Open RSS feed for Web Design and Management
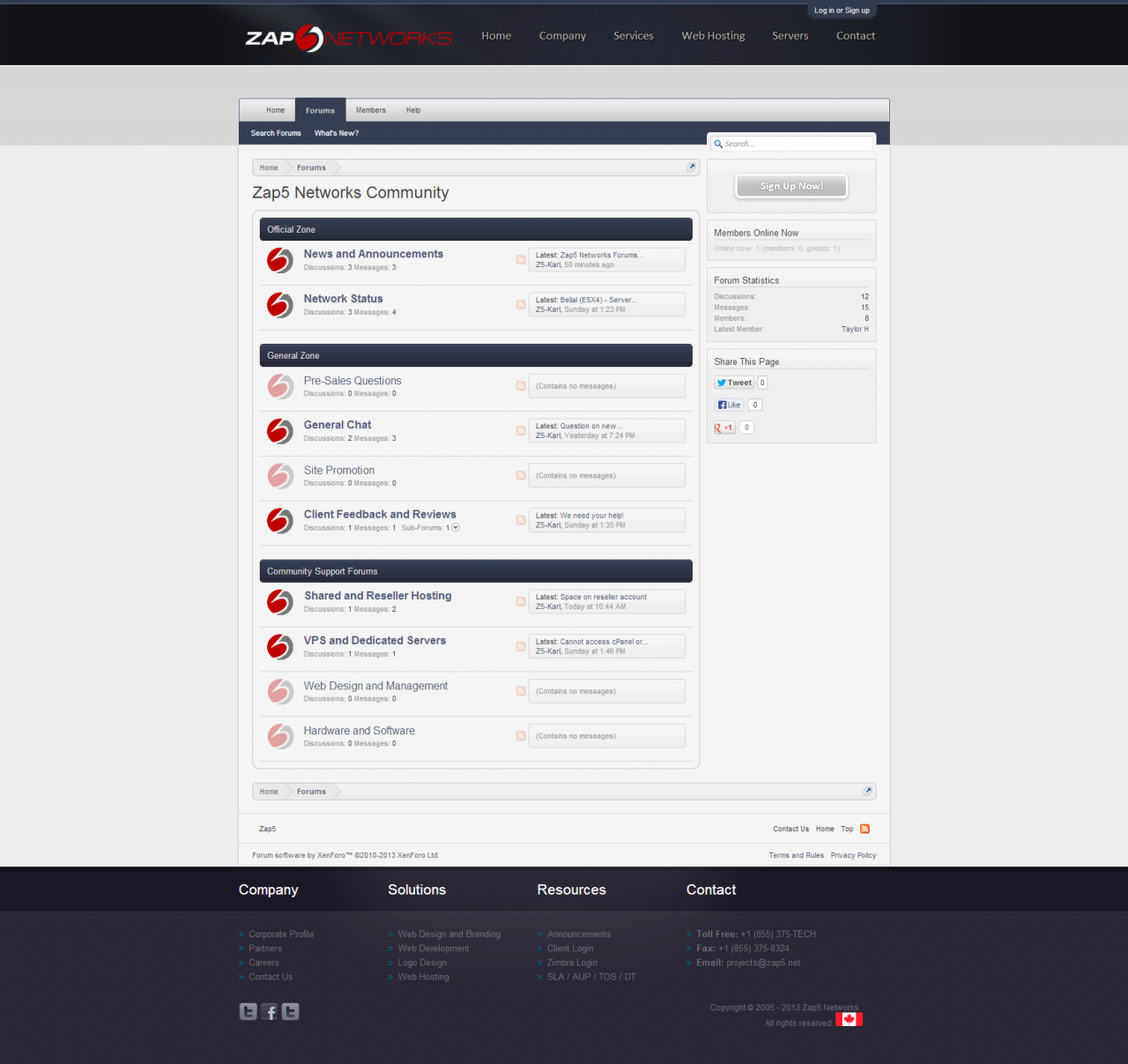Image resolution: width=1128 pixels, height=1064 pixels. [521, 691]
